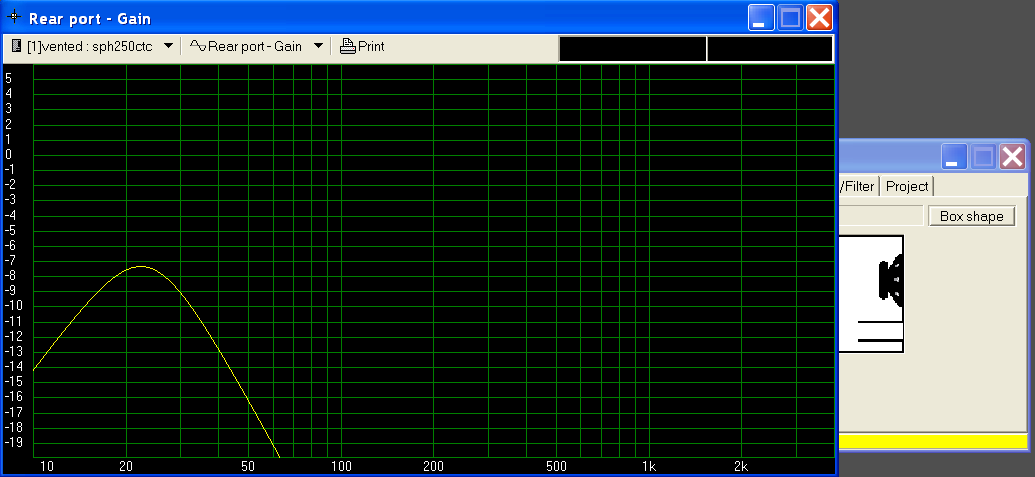Viewport: 1035px width, 477px height.
Task: Click the Box shape button
Action: [972, 216]
